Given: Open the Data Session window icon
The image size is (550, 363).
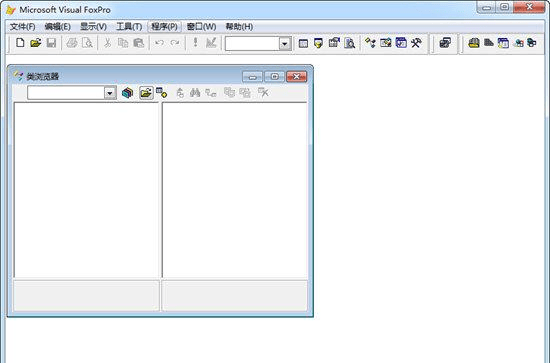Looking at the screenshot, I should pos(318,43).
